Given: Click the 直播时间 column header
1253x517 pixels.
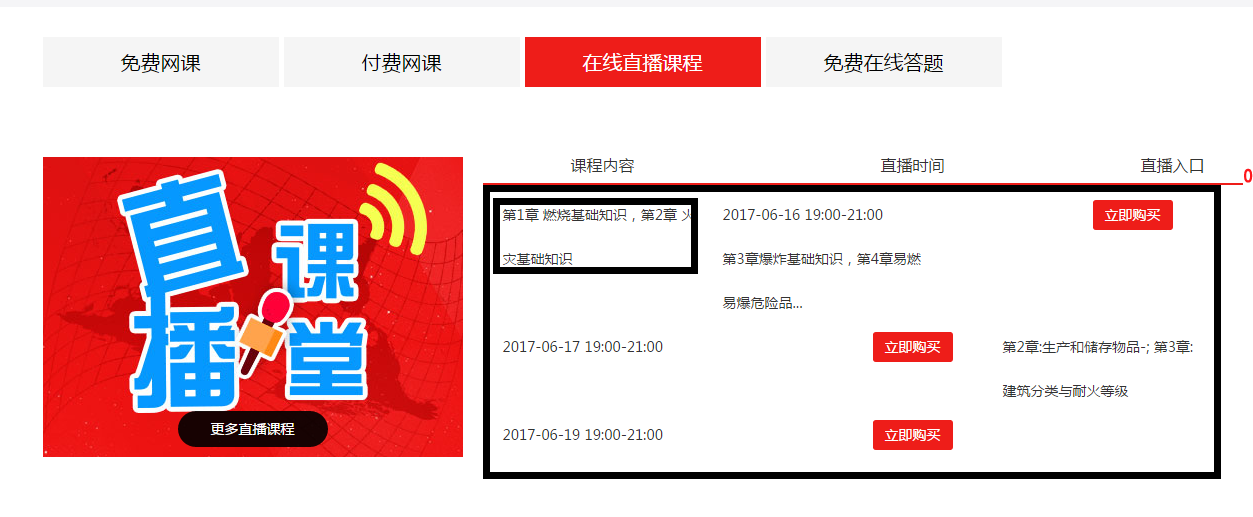Looking at the screenshot, I should pyautogui.click(x=912, y=166).
